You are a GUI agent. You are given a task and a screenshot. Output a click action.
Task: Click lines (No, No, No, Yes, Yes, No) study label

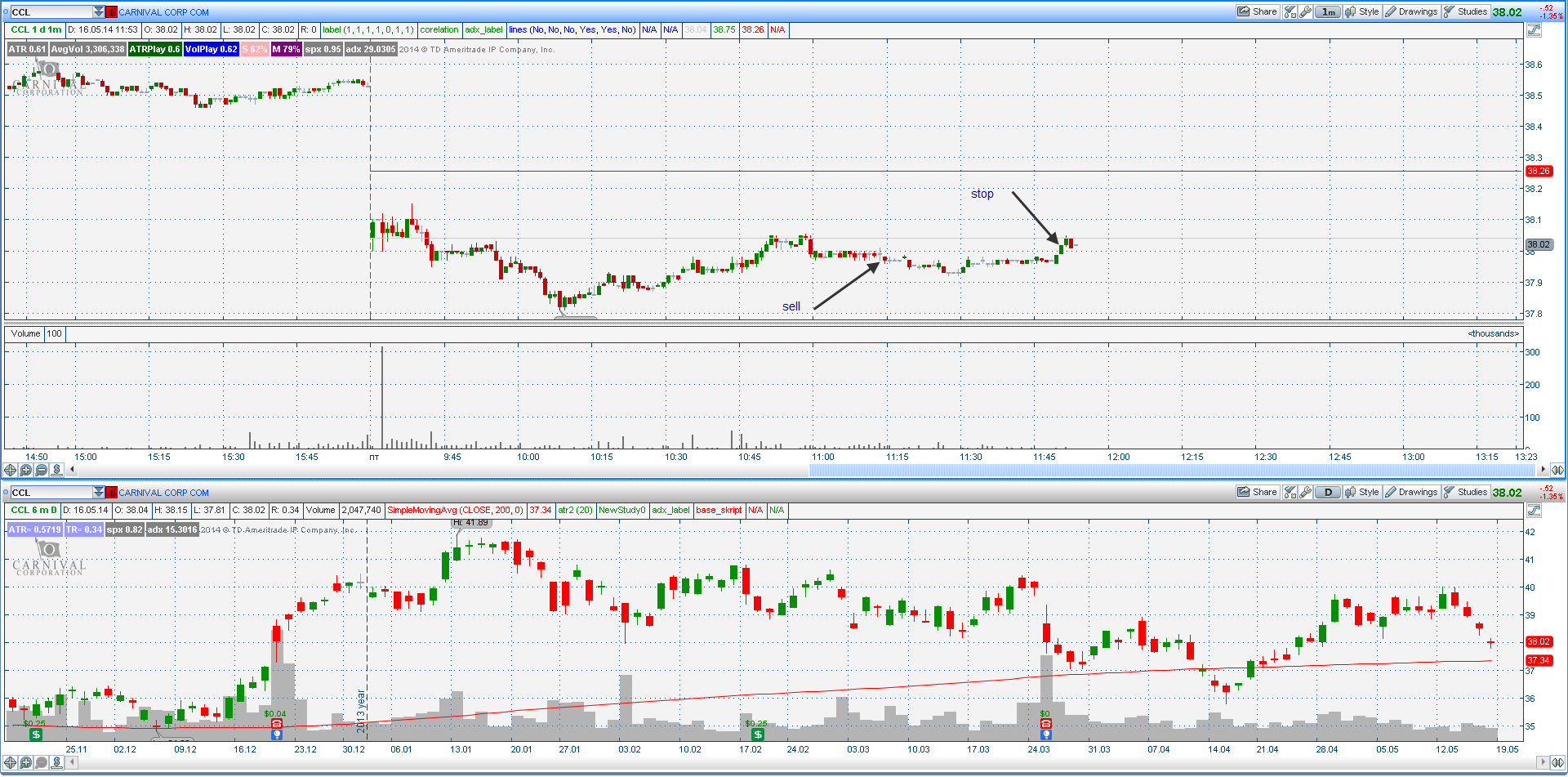pos(572,29)
